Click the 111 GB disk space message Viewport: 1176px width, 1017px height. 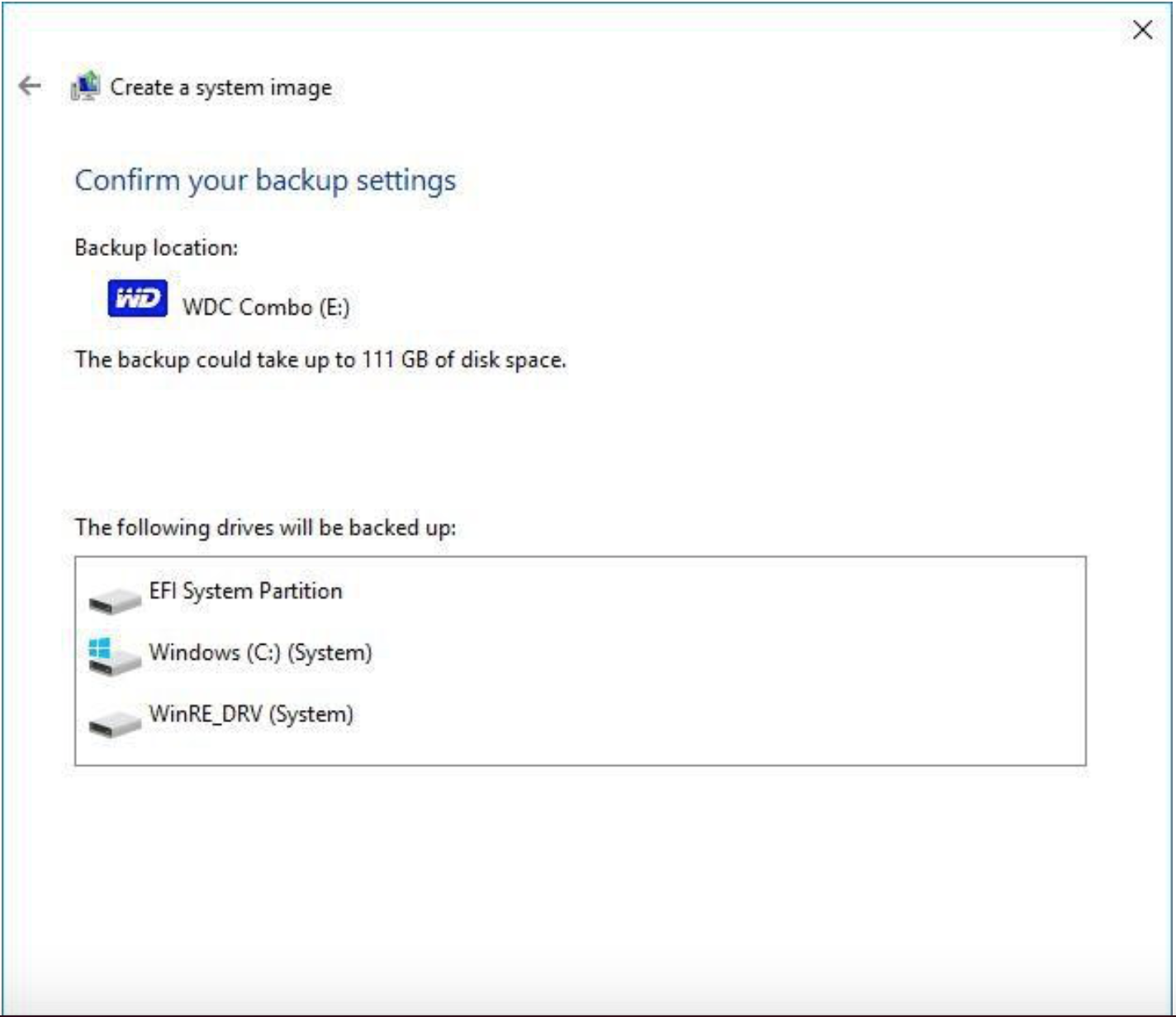320,360
